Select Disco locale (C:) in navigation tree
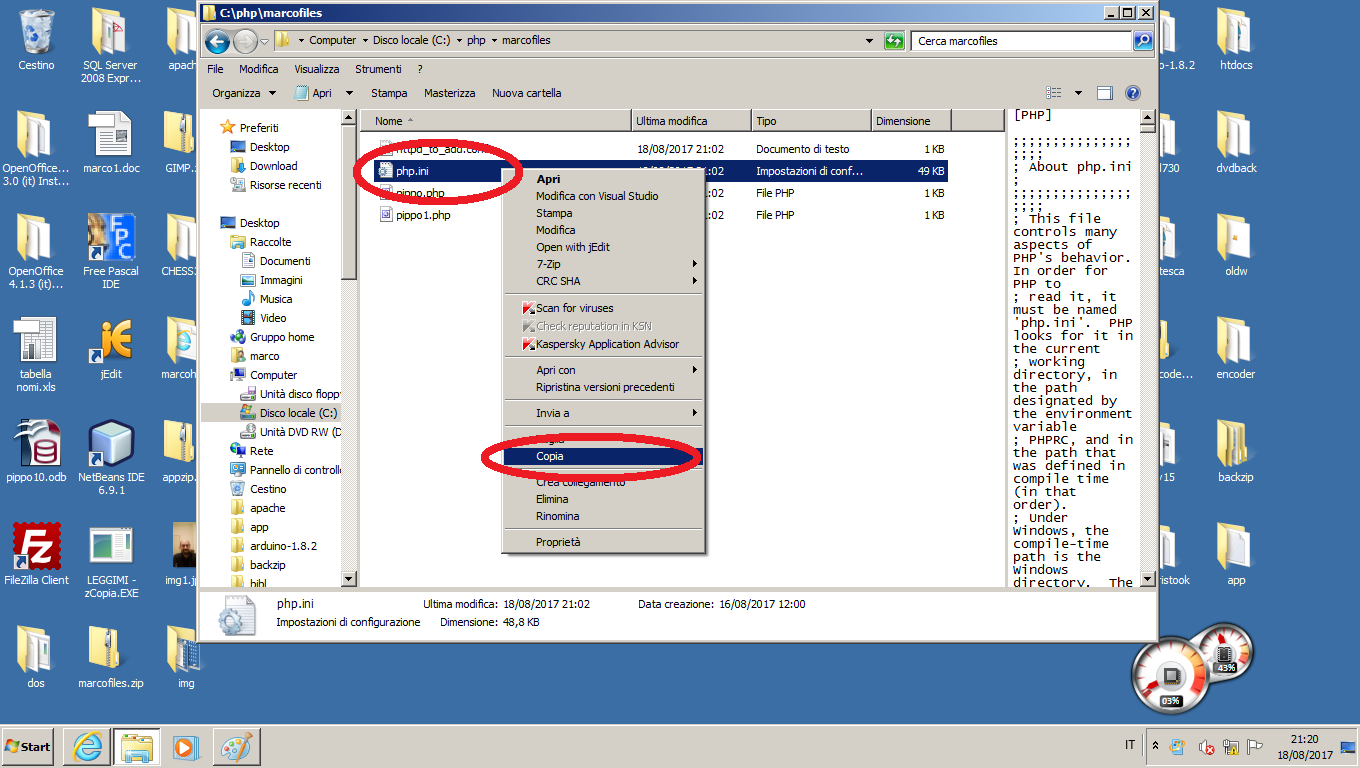 pos(298,413)
